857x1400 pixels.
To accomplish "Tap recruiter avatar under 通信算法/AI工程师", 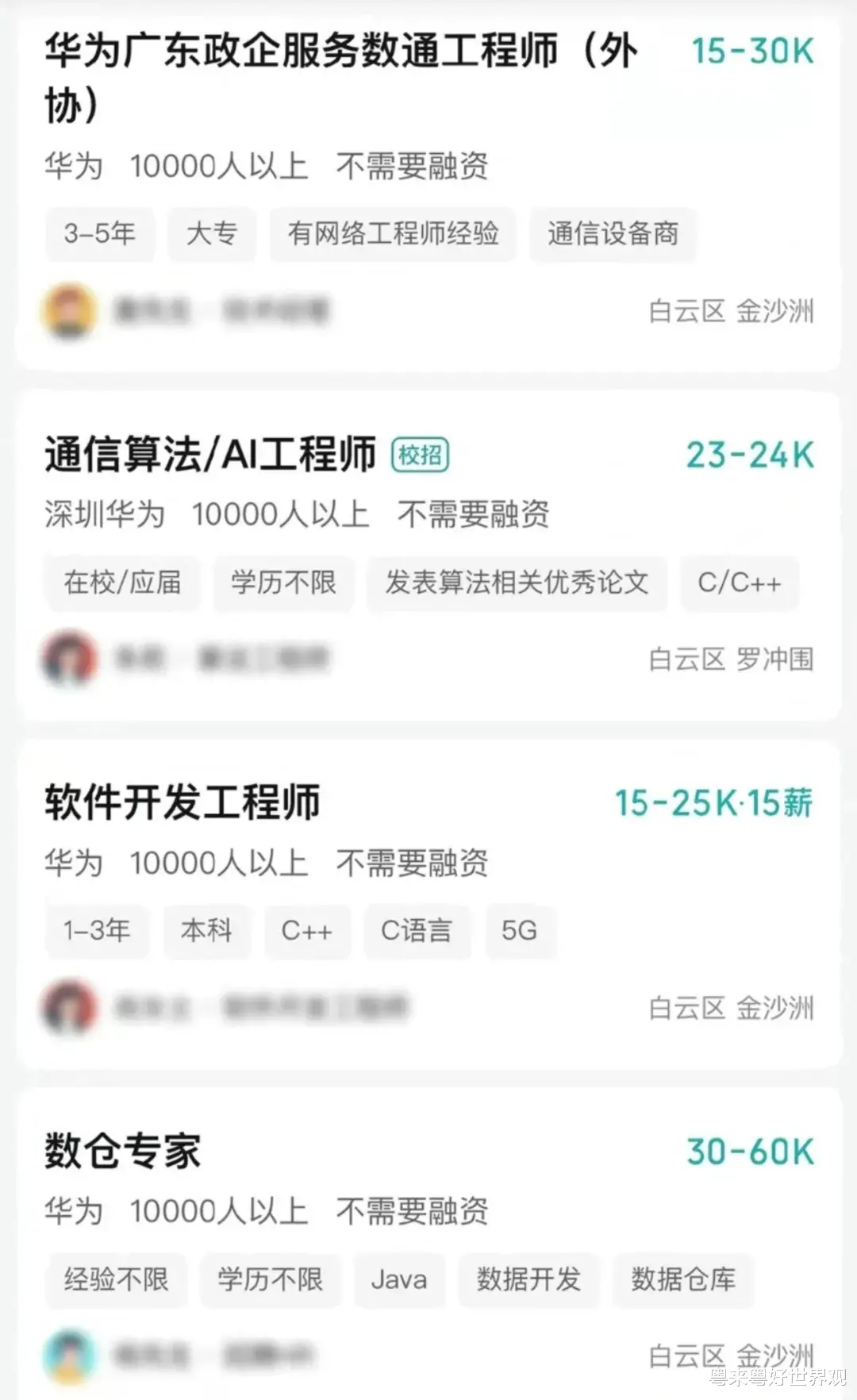I will click(x=69, y=658).
